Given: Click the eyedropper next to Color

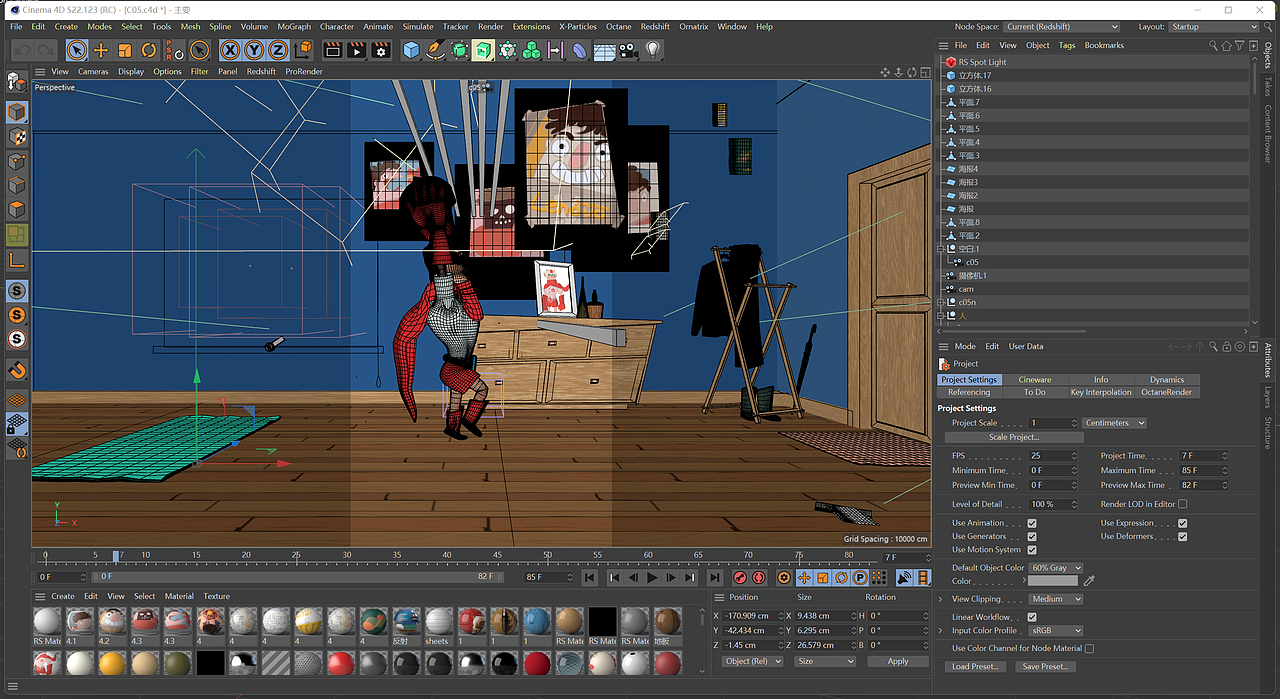Looking at the screenshot, I should click(x=1089, y=581).
